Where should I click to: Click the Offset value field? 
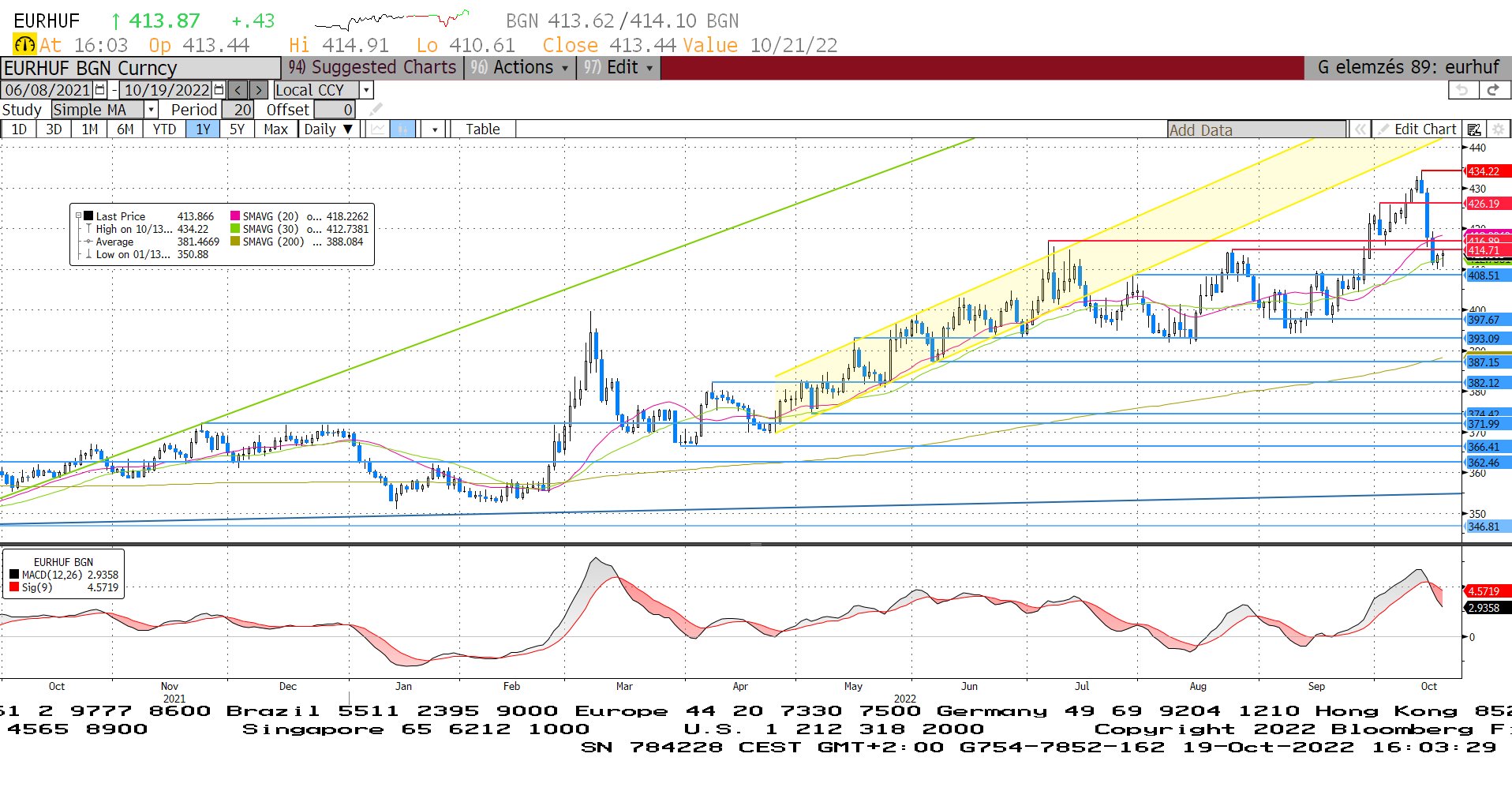[335, 110]
